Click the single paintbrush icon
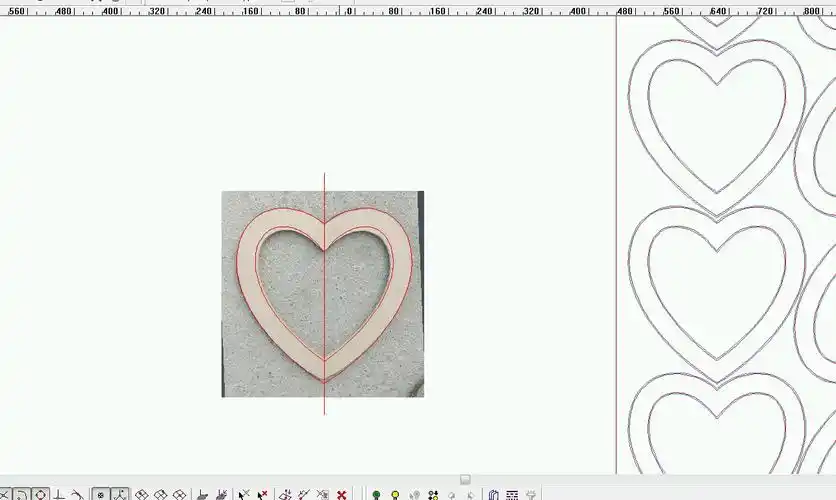Screen dimensions: 836x500 [x=204, y=494]
